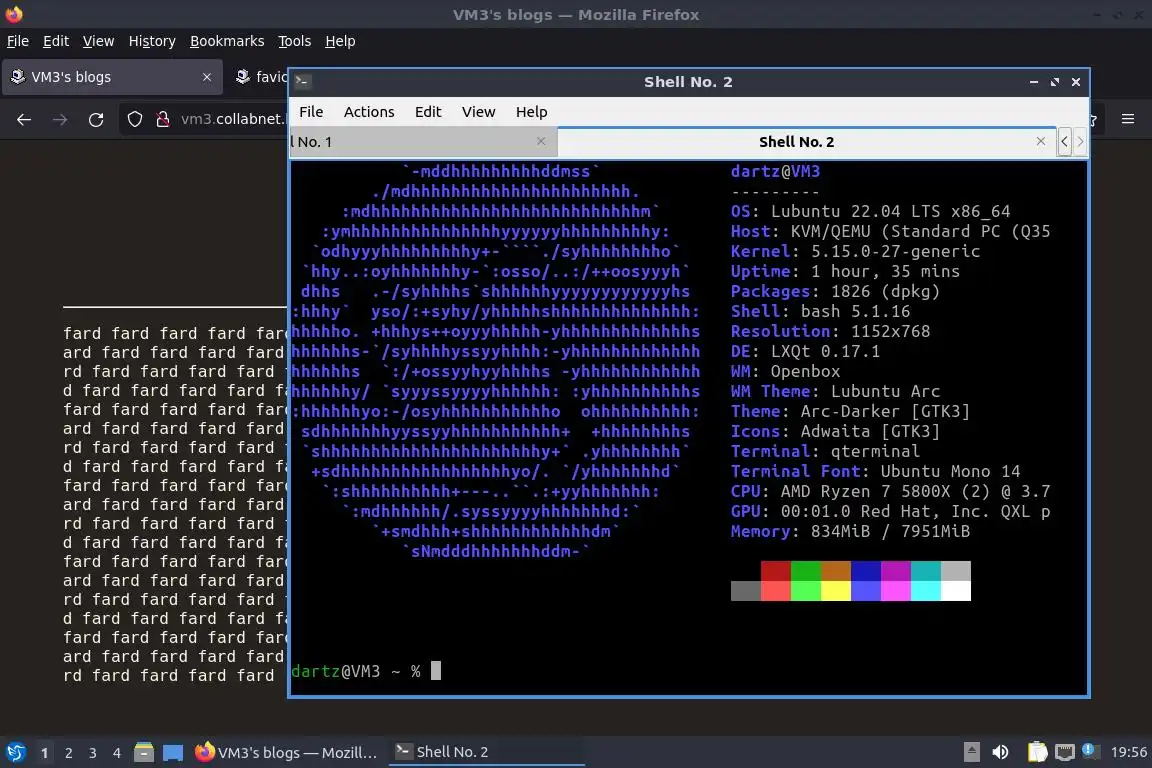1152x768 pixels.
Task: Click the 'OS: Lubuntu 22.04 LTS' line
Action: [x=870, y=212]
